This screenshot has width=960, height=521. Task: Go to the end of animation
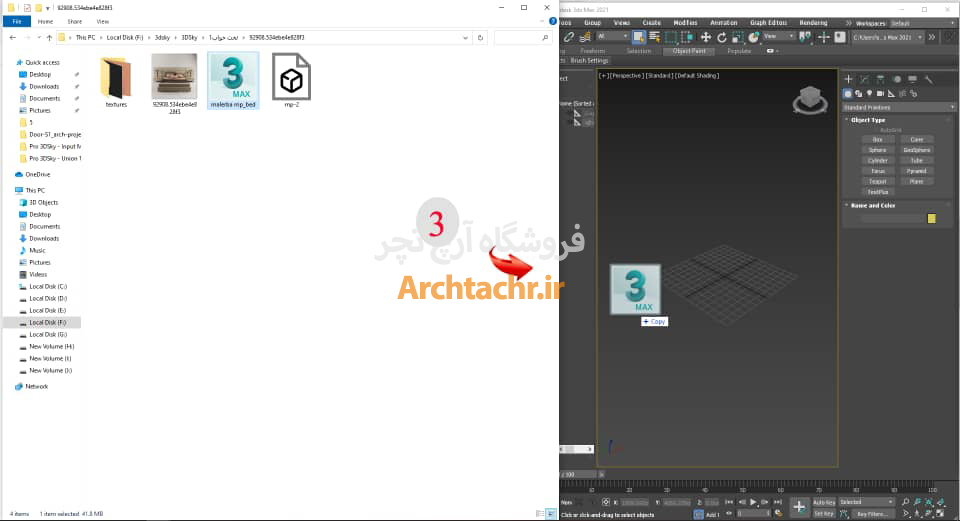778,502
